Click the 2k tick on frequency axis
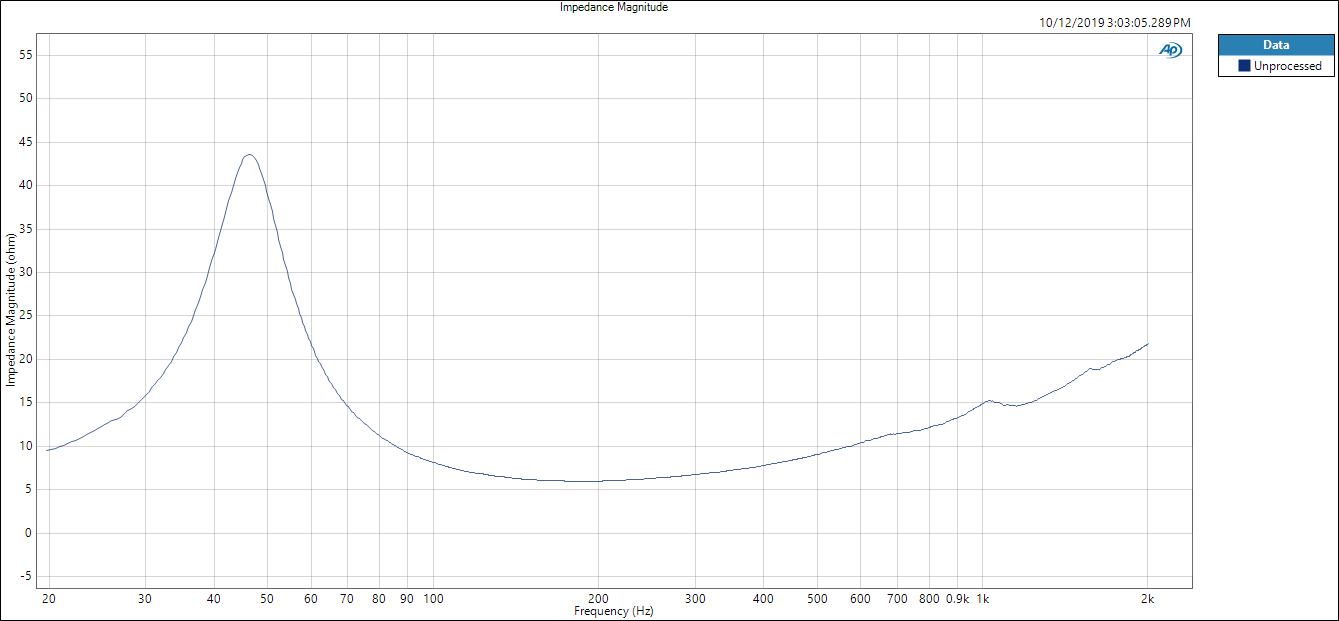Image resolution: width=1339 pixels, height=621 pixels. coord(1148,599)
